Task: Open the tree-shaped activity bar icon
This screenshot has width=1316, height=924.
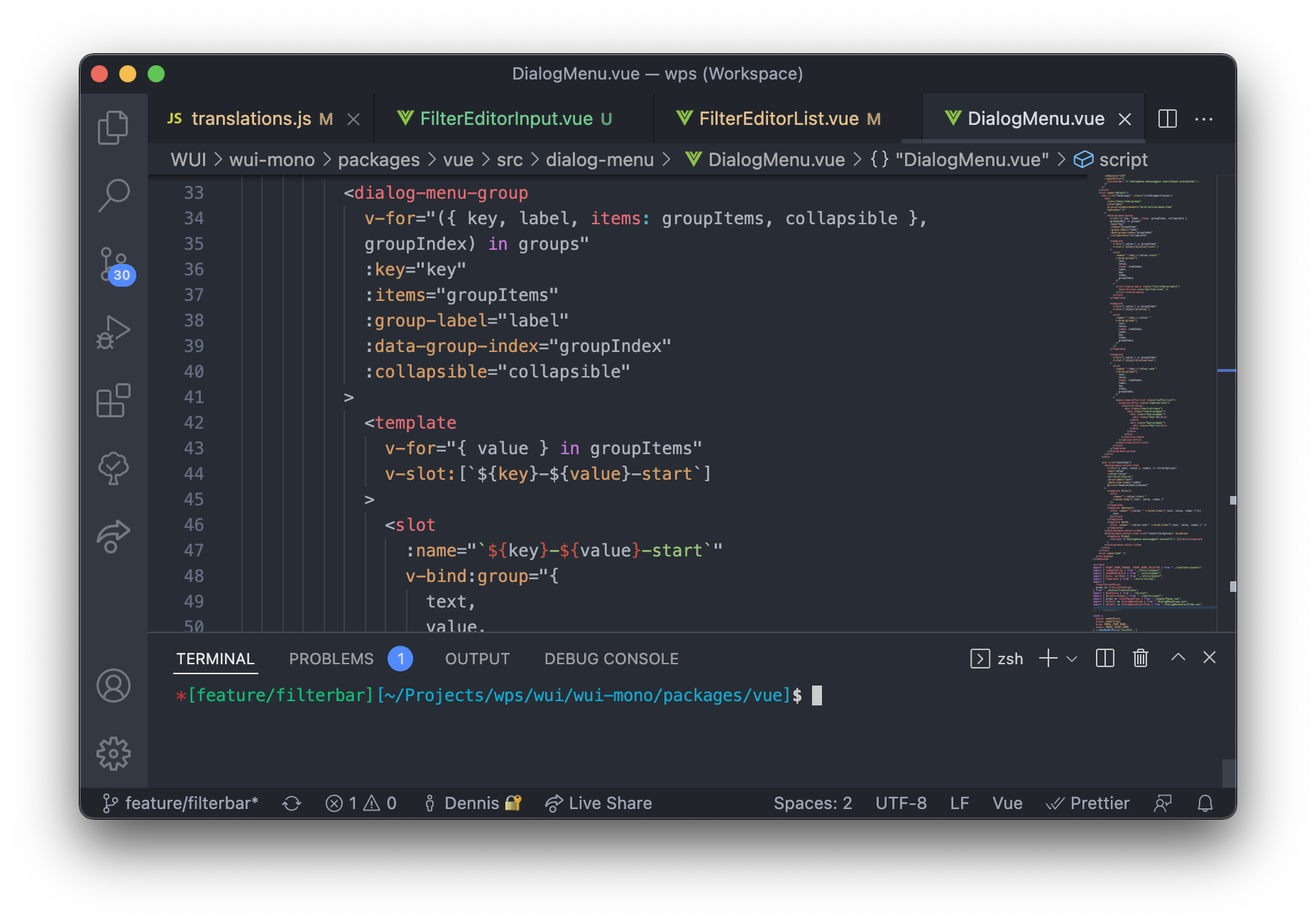Action: [x=113, y=468]
